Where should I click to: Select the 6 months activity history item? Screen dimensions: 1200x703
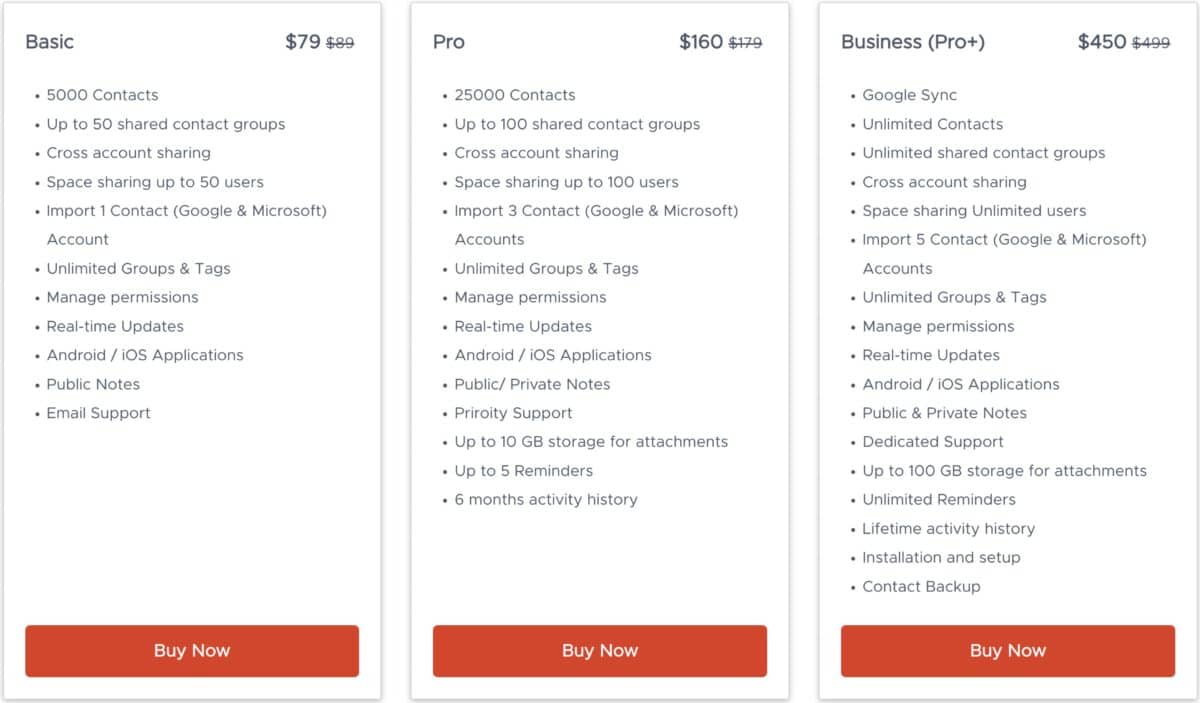pyautogui.click(x=545, y=499)
